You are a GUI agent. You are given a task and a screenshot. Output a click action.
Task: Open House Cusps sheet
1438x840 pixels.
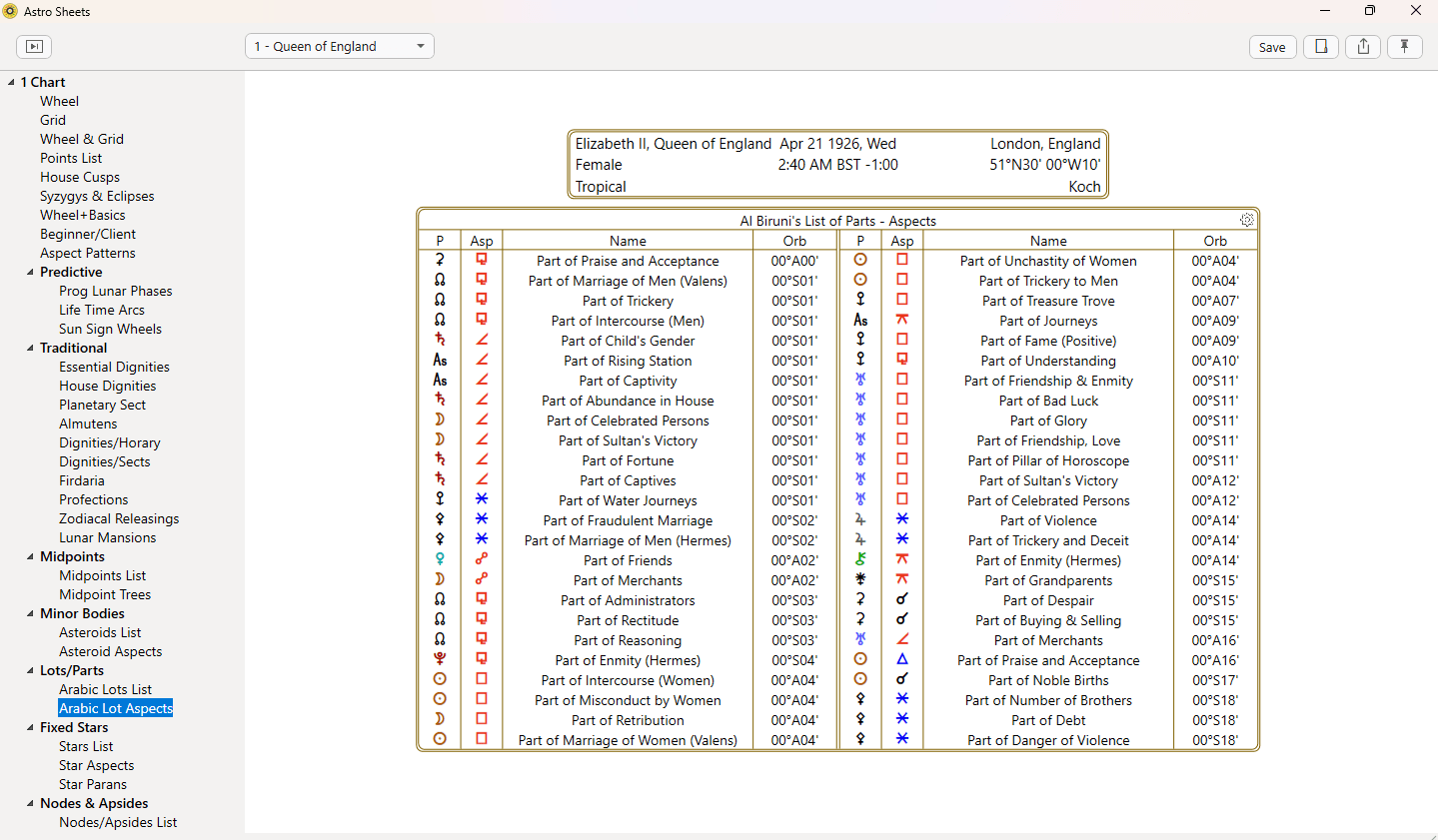[x=80, y=177]
